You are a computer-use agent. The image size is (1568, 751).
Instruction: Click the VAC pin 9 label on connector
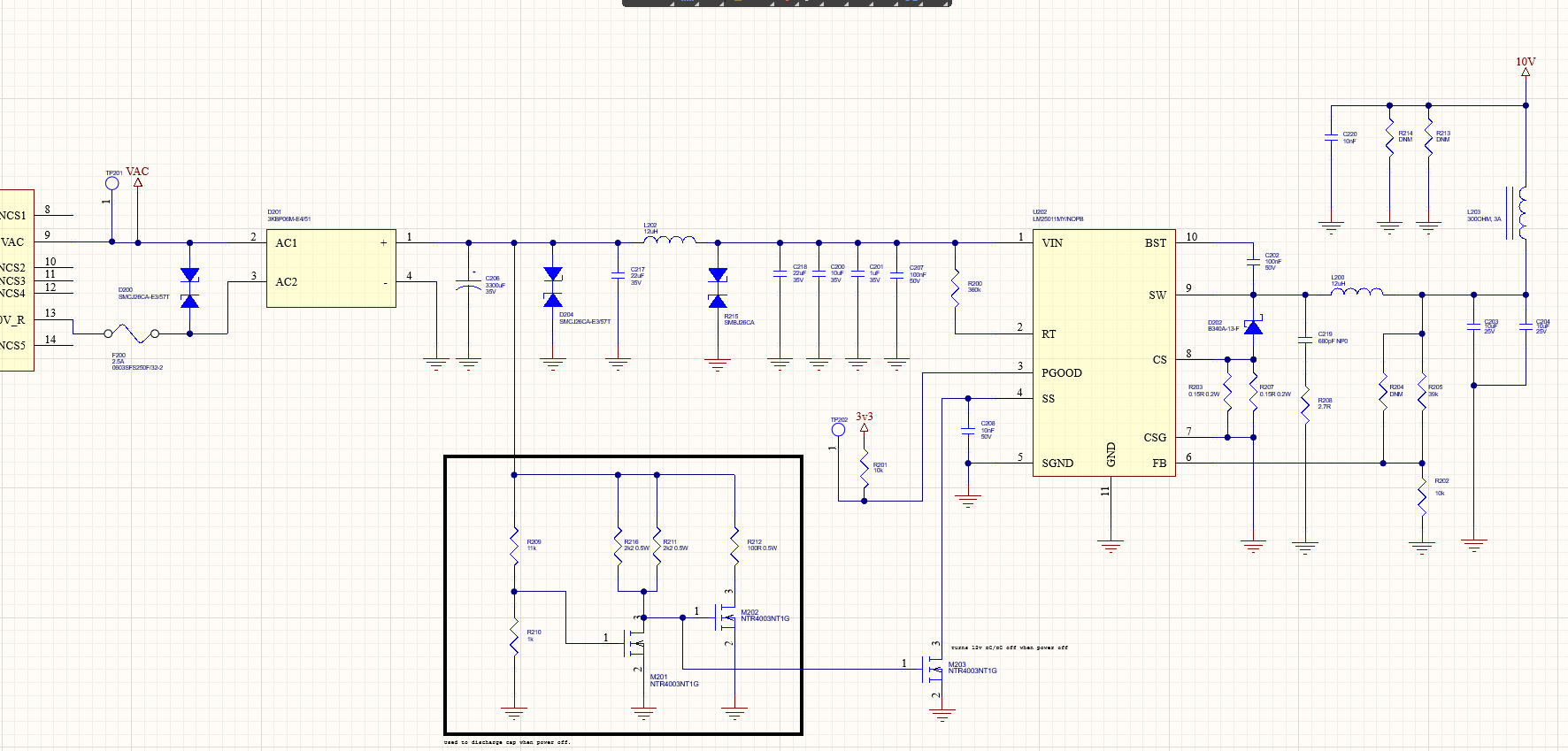click(13, 242)
